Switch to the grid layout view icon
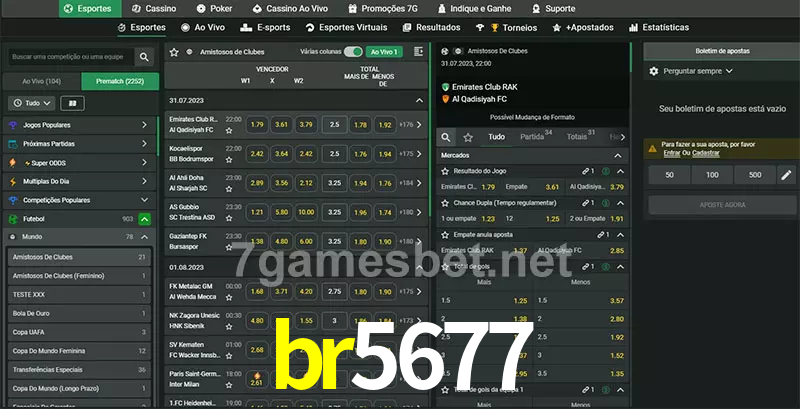The width and height of the screenshot is (800, 409). pos(72,103)
